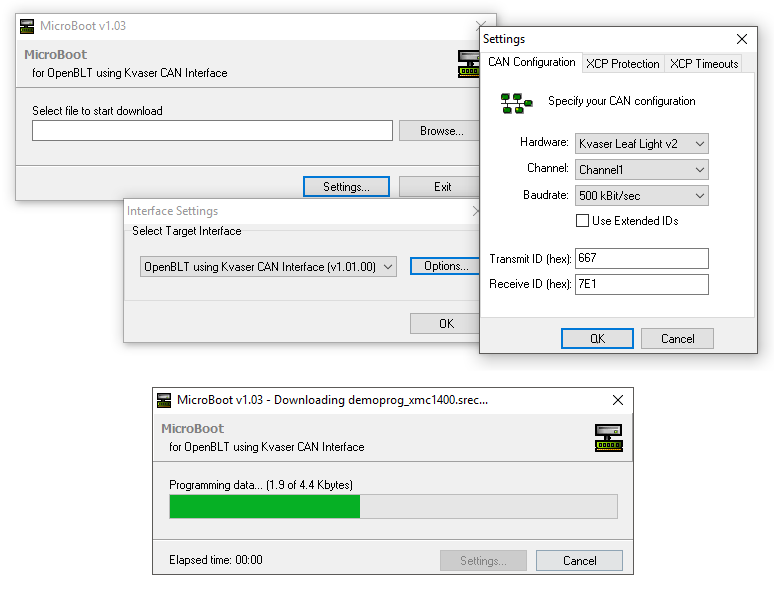Confirm the Settings dialog with OK
The height and width of the screenshot is (600, 774).
click(597, 338)
